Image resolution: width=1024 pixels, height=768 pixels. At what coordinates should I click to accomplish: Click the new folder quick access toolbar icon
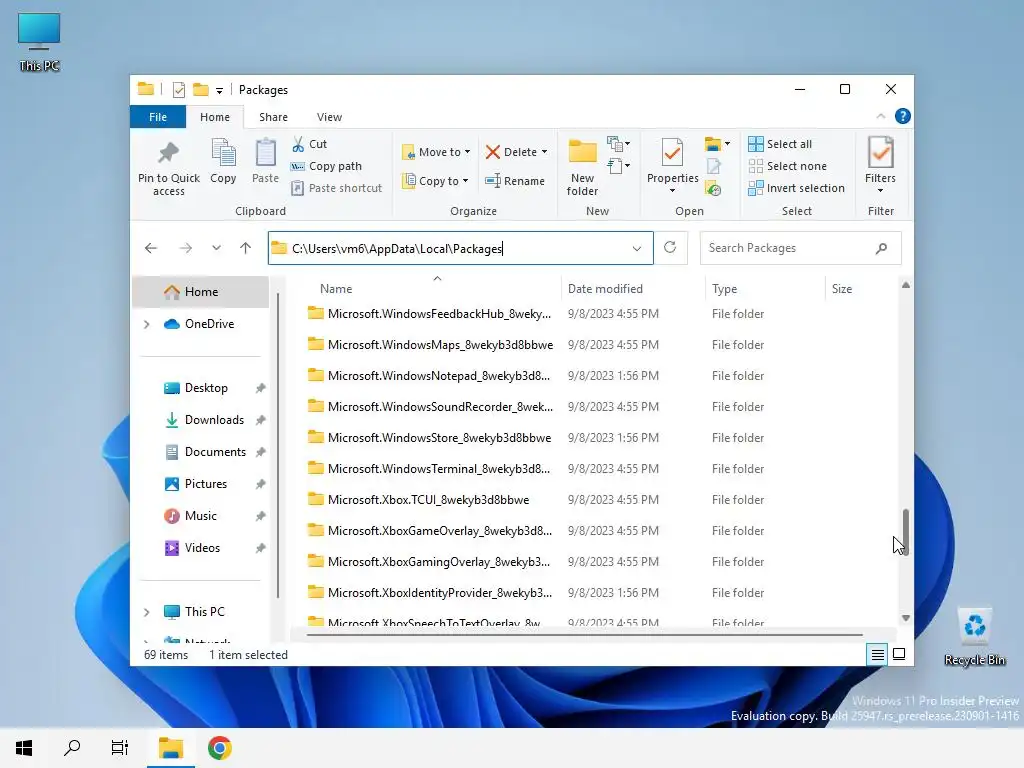(x=200, y=89)
